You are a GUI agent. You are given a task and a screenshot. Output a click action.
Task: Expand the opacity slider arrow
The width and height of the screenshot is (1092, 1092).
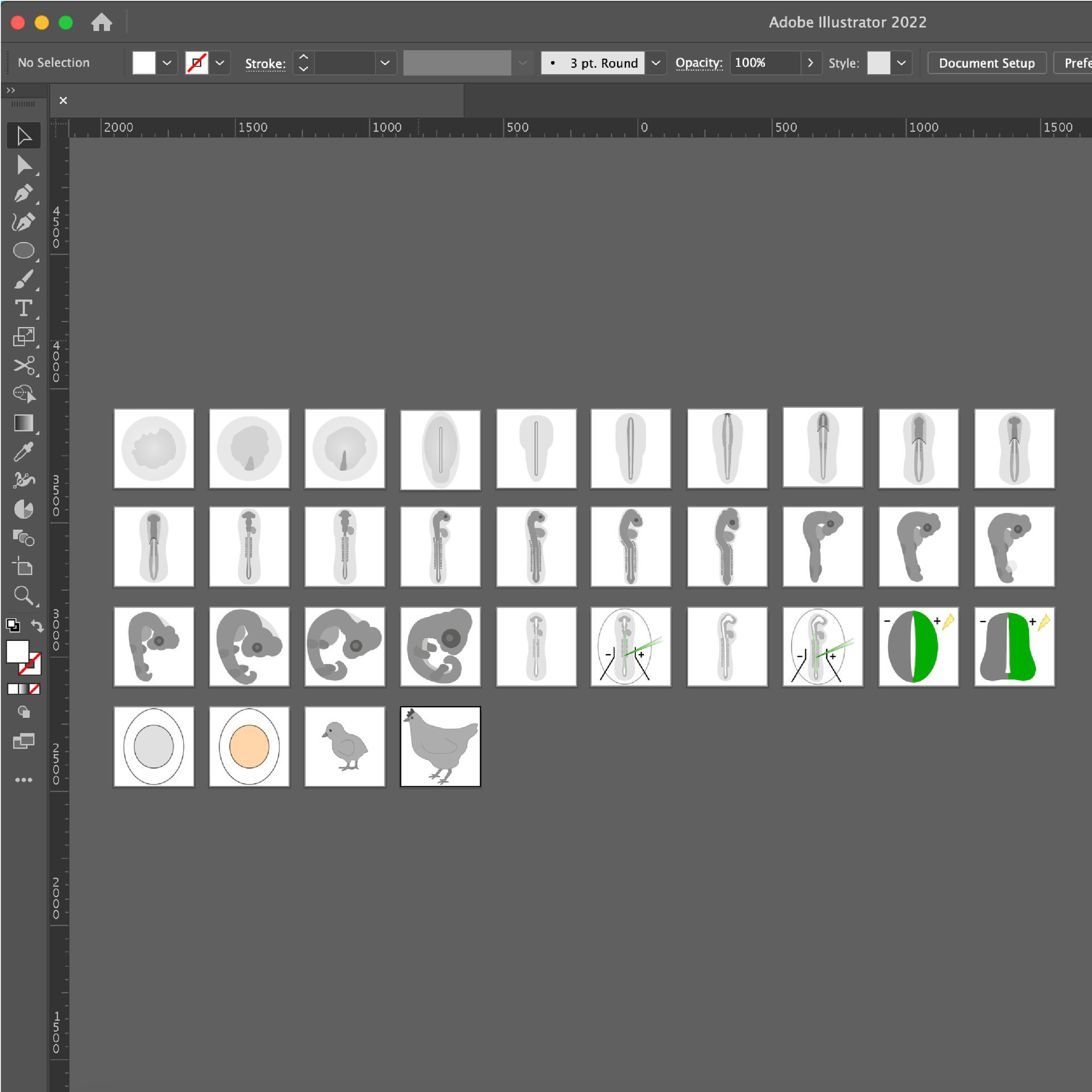(x=810, y=63)
